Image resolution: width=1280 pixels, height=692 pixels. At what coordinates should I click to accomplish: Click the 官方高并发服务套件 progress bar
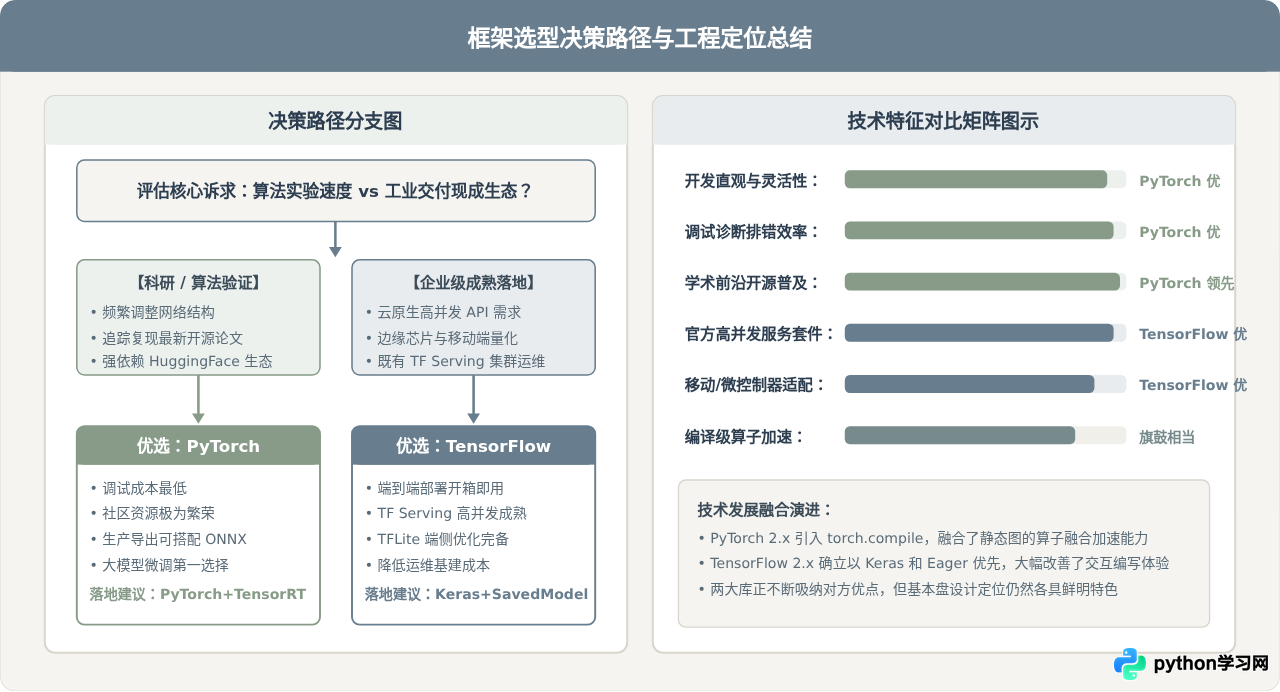[985, 333]
